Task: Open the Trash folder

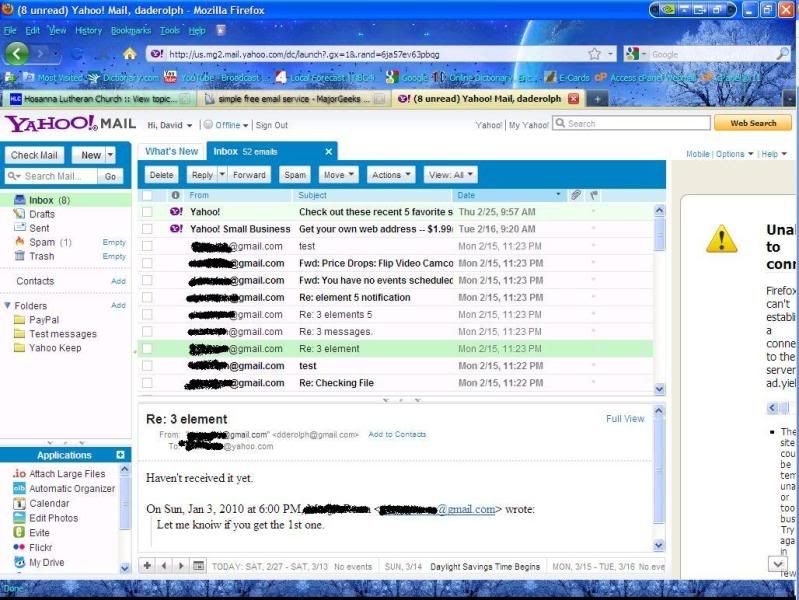Action: [42, 256]
